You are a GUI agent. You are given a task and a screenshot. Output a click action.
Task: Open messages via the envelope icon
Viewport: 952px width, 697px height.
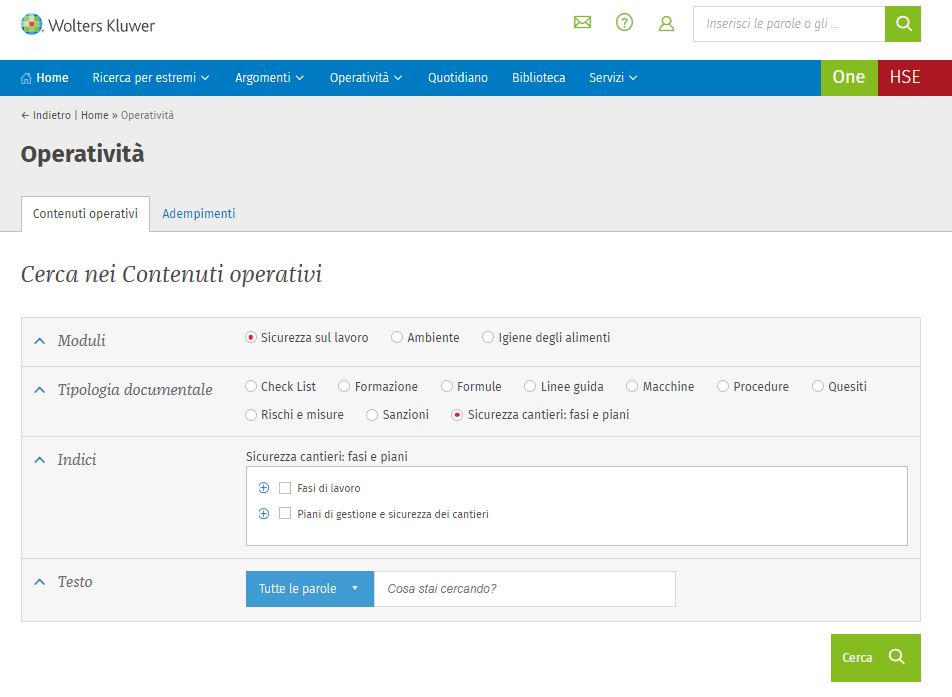click(x=582, y=23)
